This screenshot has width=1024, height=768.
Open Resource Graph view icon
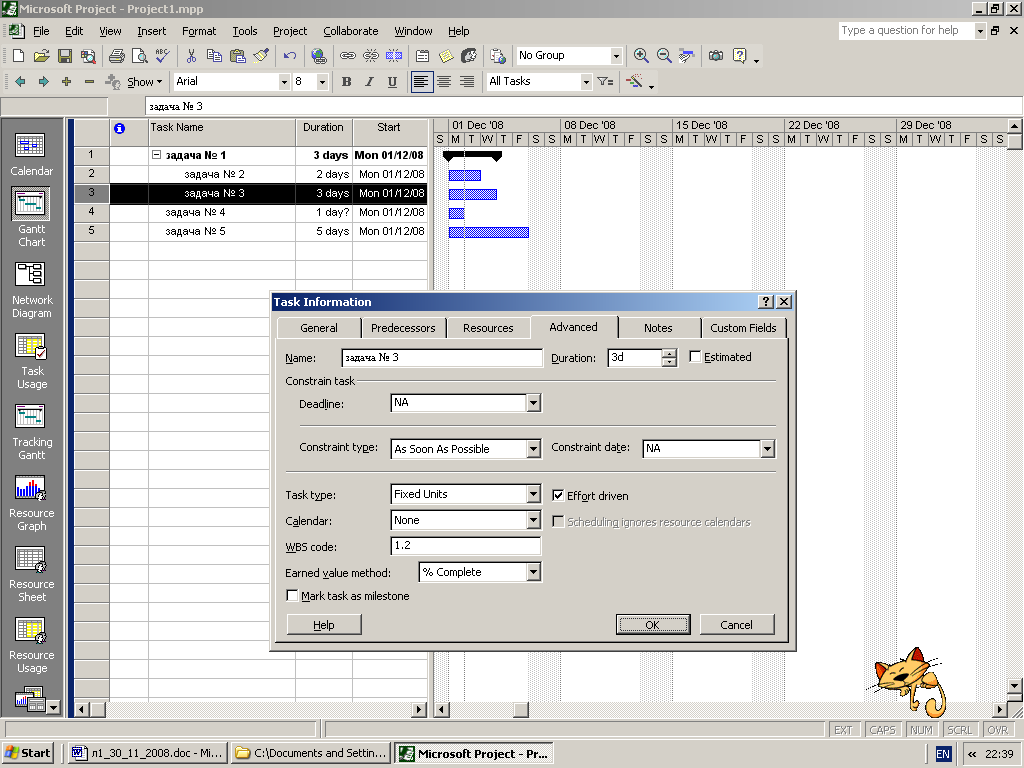(x=31, y=504)
